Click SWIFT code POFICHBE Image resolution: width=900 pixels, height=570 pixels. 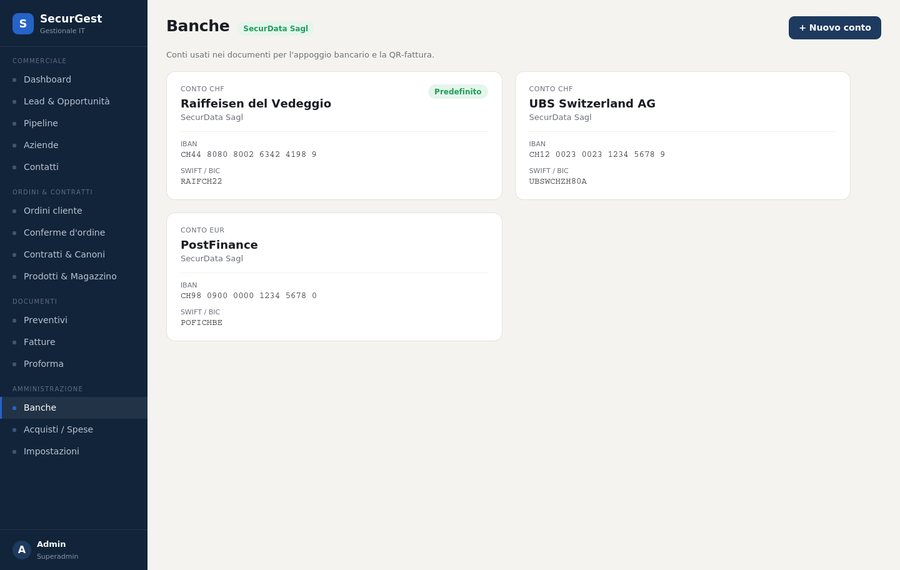(x=201, y=323)
